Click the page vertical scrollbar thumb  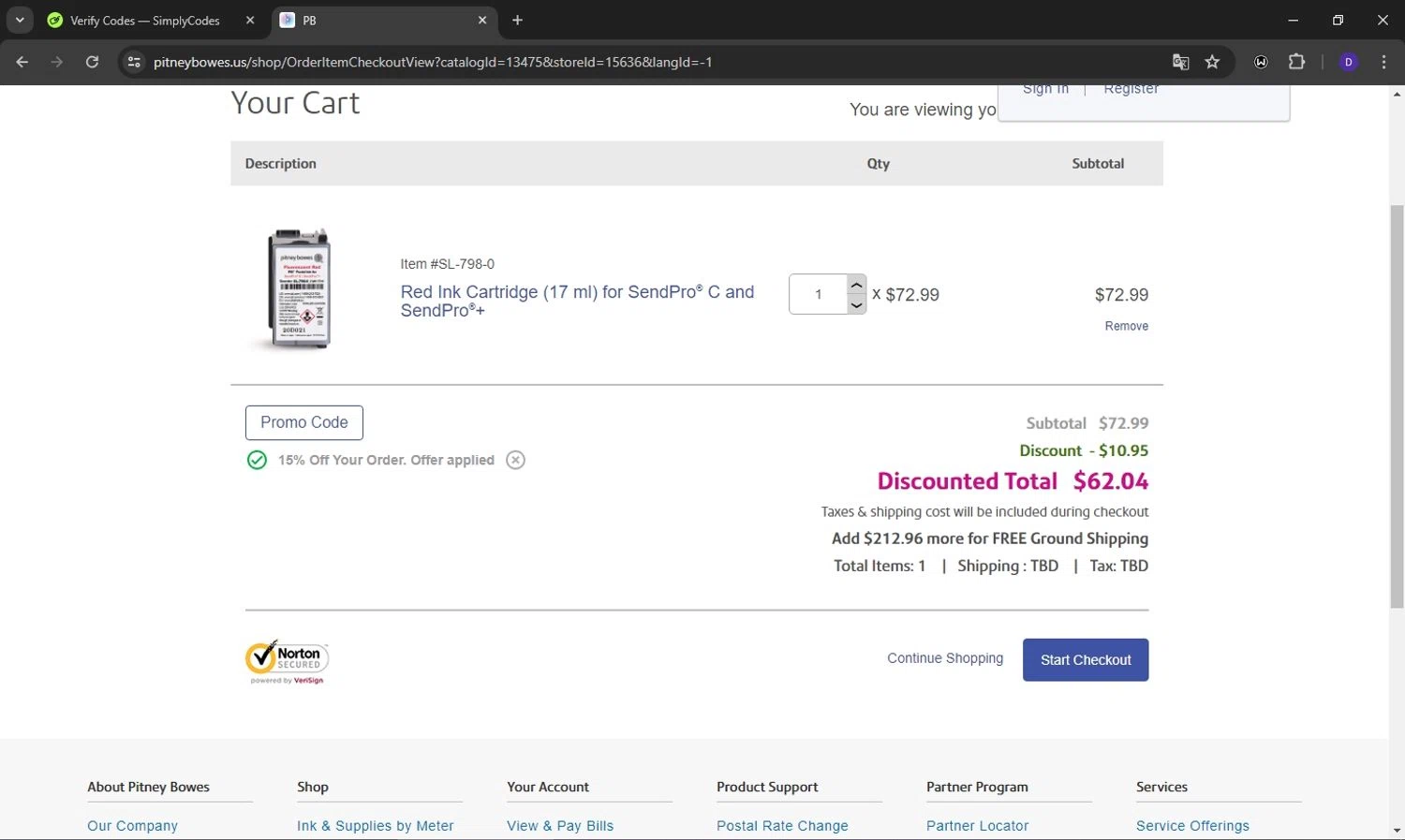coord(1397,406)
